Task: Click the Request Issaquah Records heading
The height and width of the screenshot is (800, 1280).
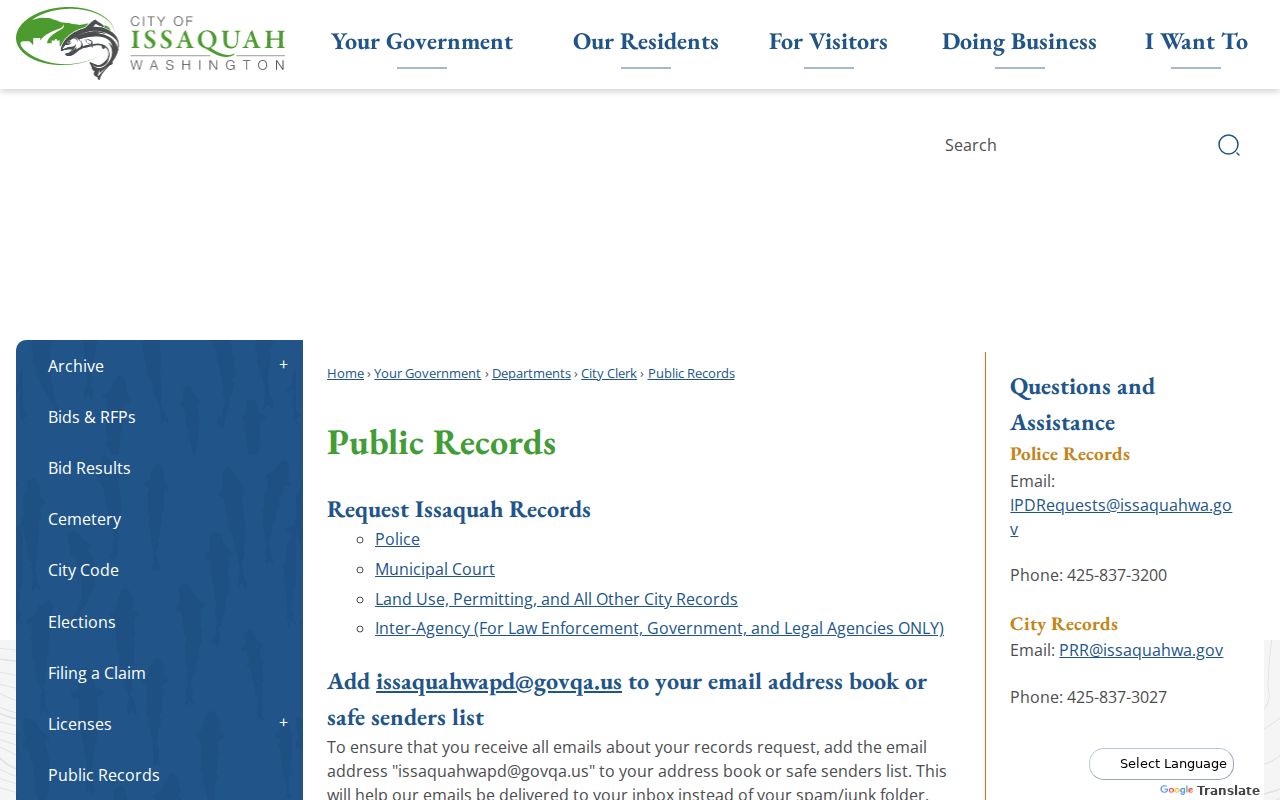Action: click(x=459, y=509)
